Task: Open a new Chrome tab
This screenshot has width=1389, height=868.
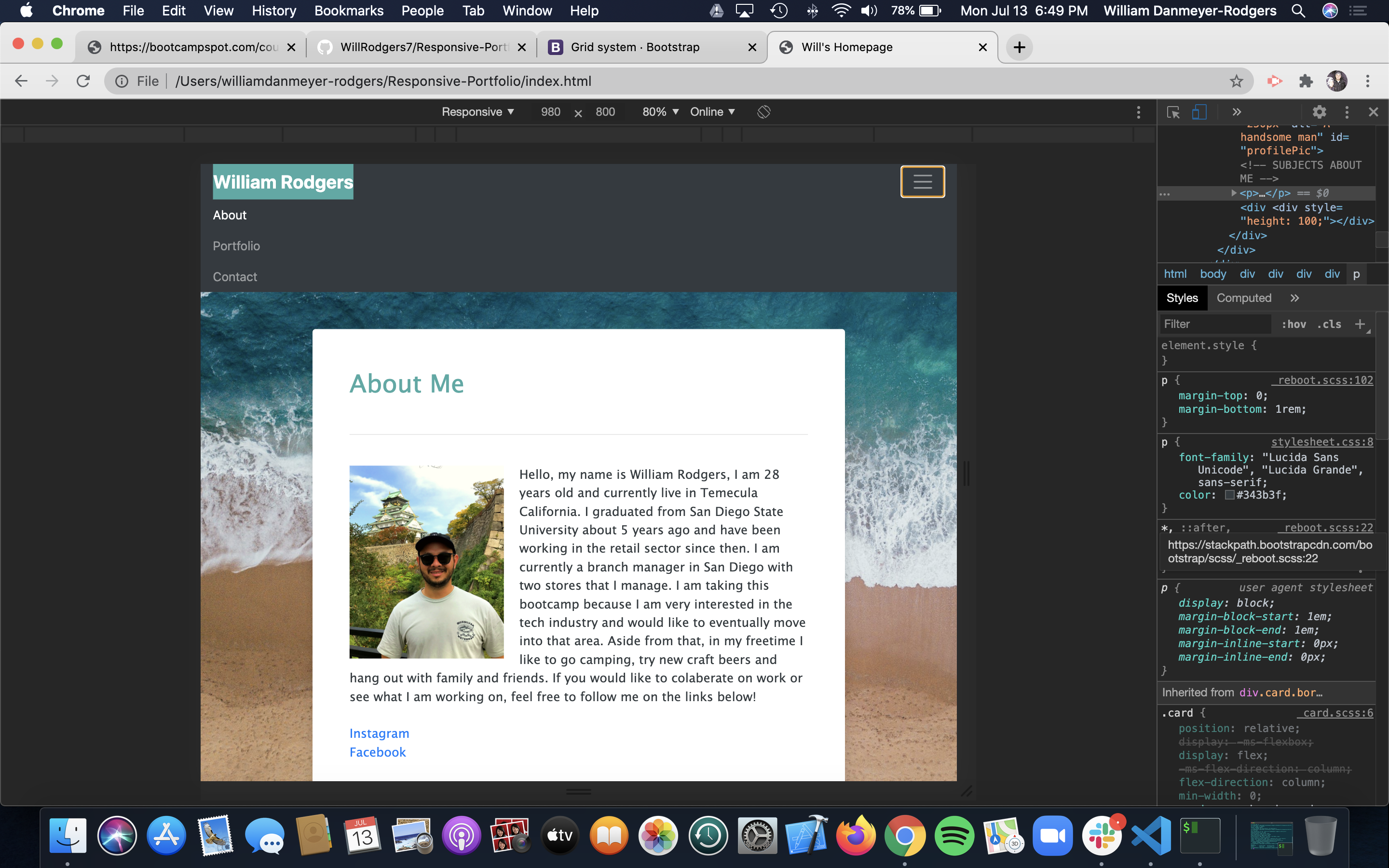Action: pos(1020,47)
